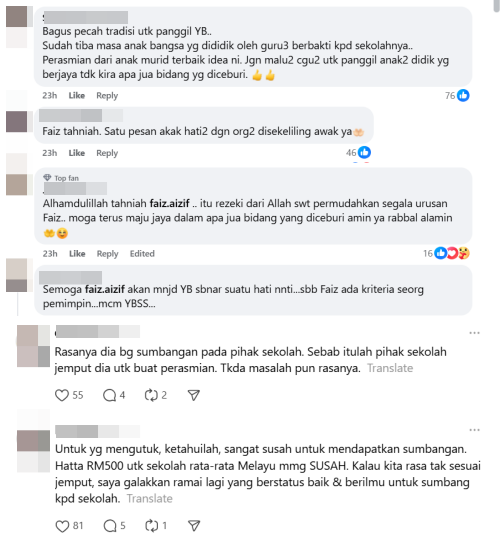Show edit history via Edited label
Viewport: 500px width, 543px height.
(142, 254)
